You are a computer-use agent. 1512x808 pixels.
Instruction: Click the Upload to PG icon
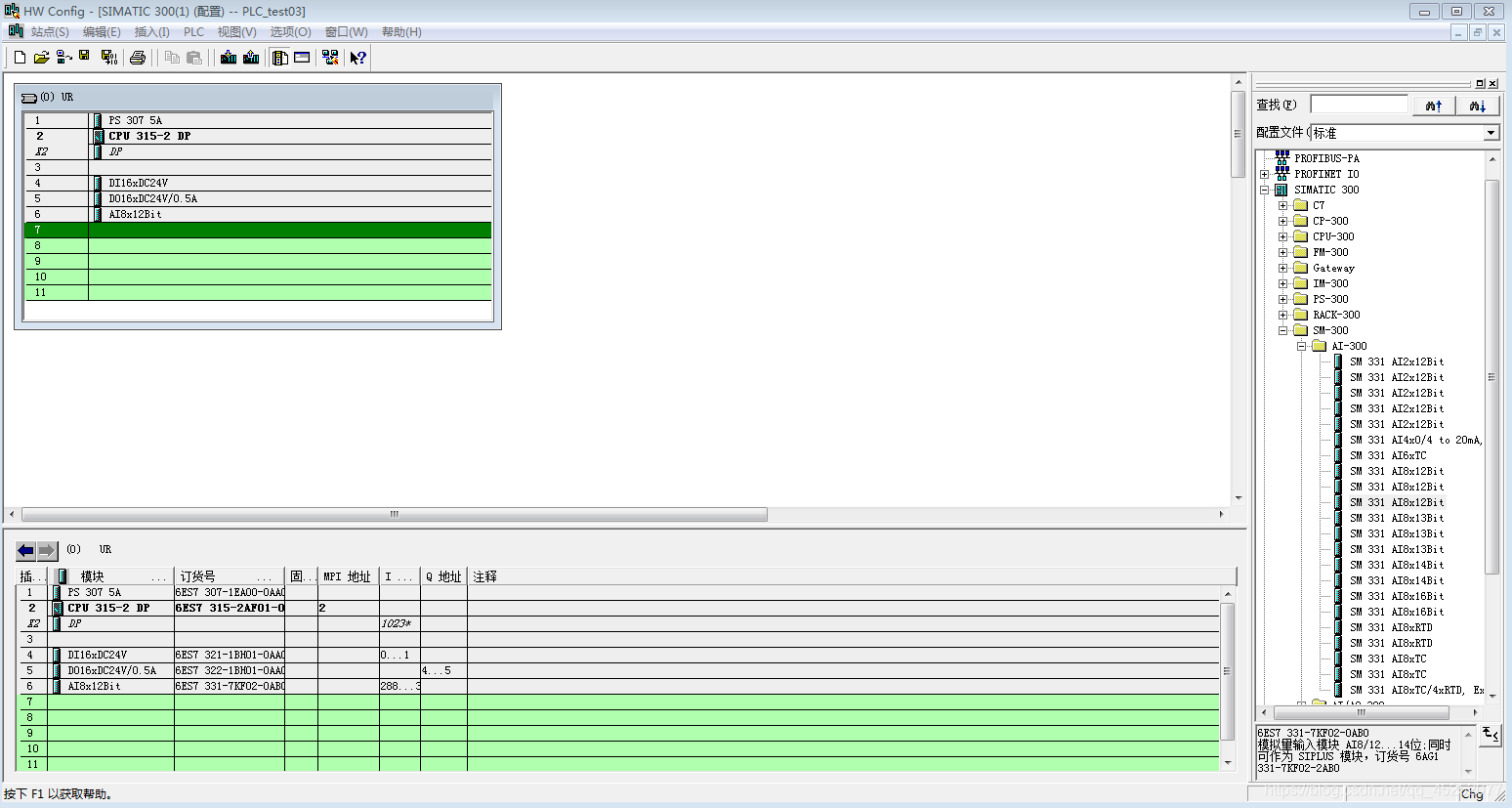pyautogui.click(x=251, y=58)
